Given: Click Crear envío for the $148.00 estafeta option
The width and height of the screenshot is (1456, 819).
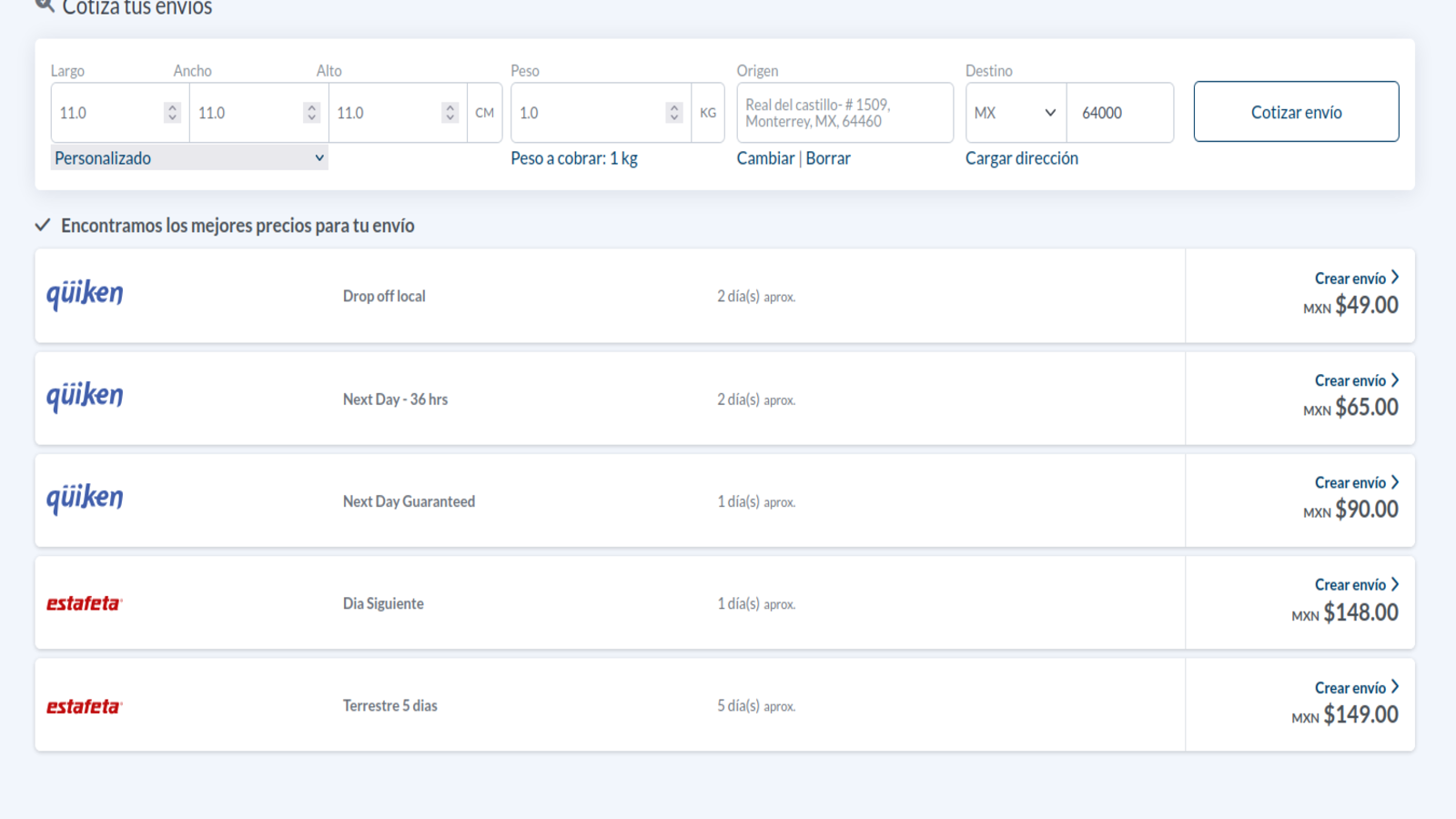Looking at the screenshot, I should (x=1356, y=585).
